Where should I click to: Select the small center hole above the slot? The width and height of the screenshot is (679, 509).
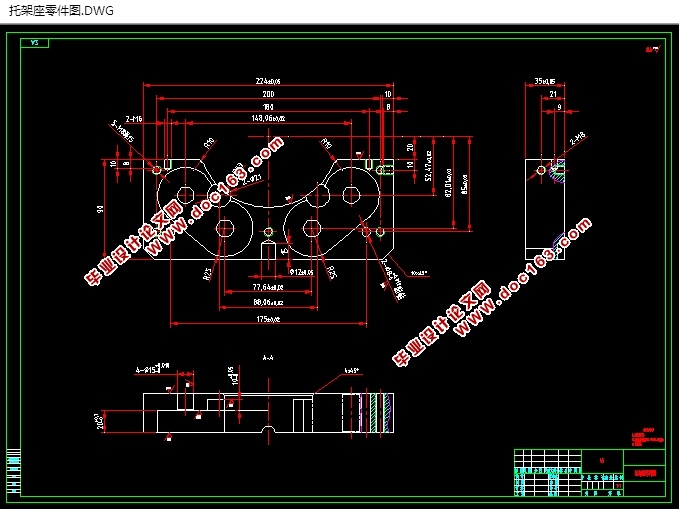pos(267,231)
